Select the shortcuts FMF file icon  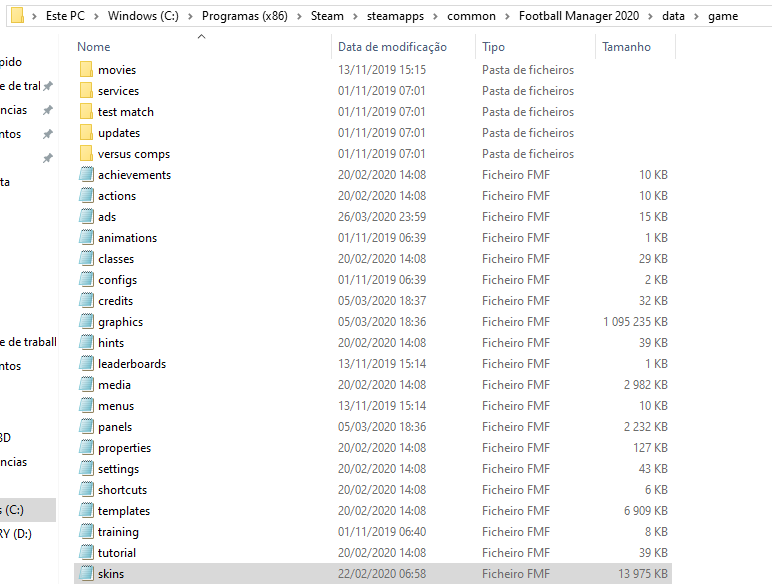click(86, 490)
